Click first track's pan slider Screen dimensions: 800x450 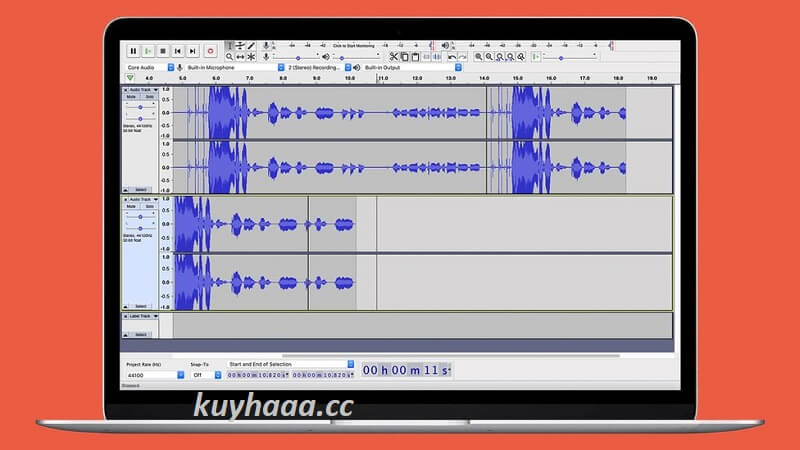(x=140, y=118)
